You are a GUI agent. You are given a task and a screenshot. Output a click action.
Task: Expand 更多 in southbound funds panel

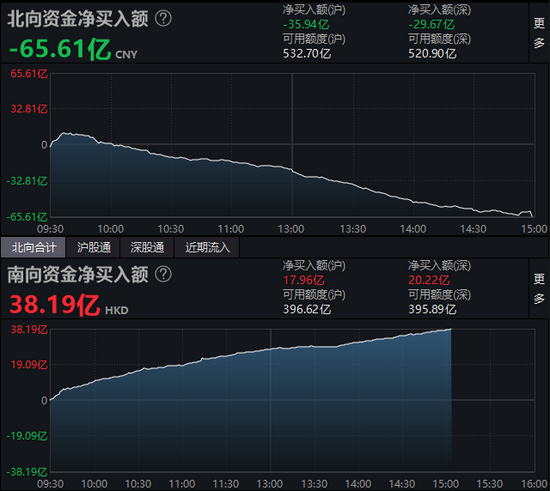coord(539,289)
